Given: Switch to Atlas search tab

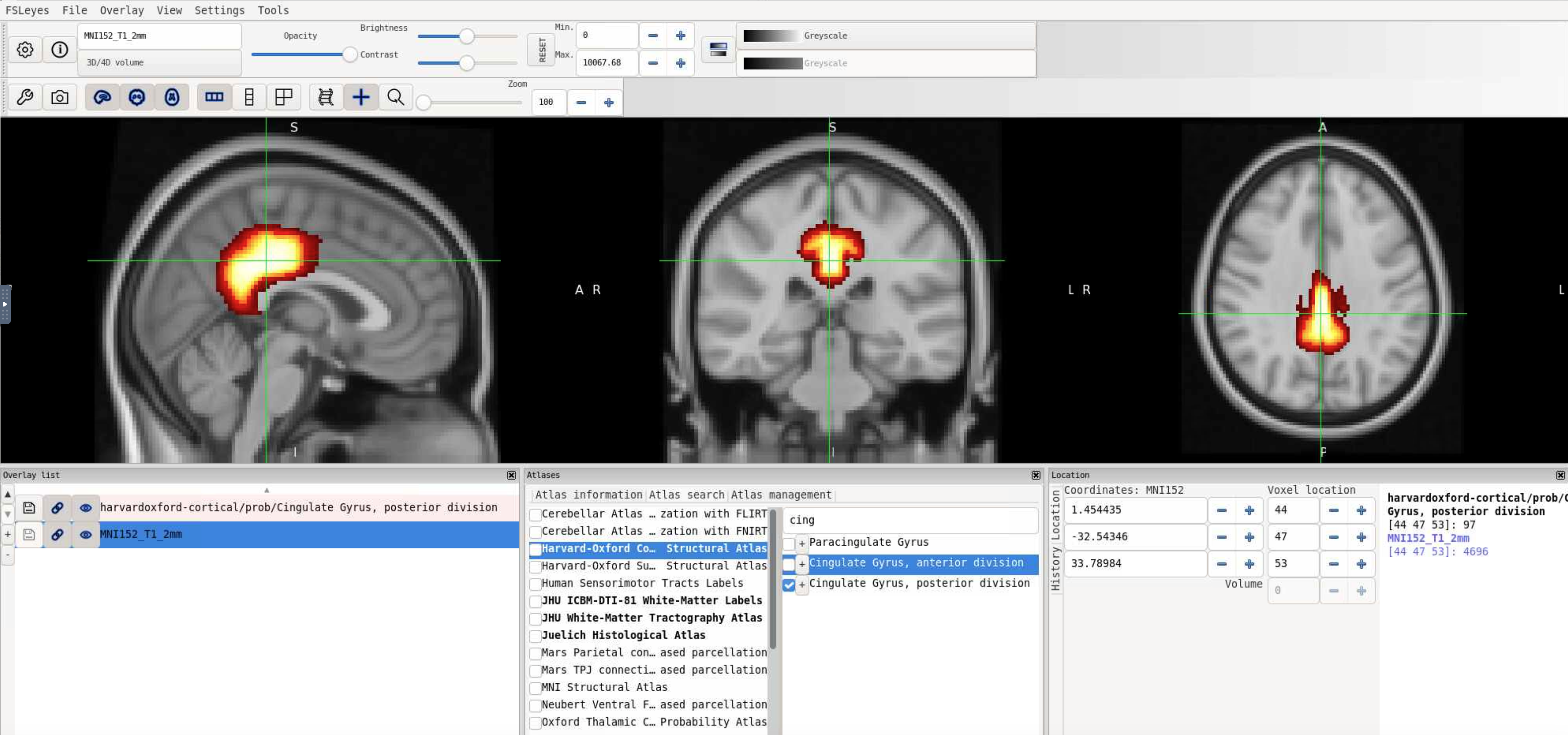Looking at the screenshot, I should [x=687, y=495].
